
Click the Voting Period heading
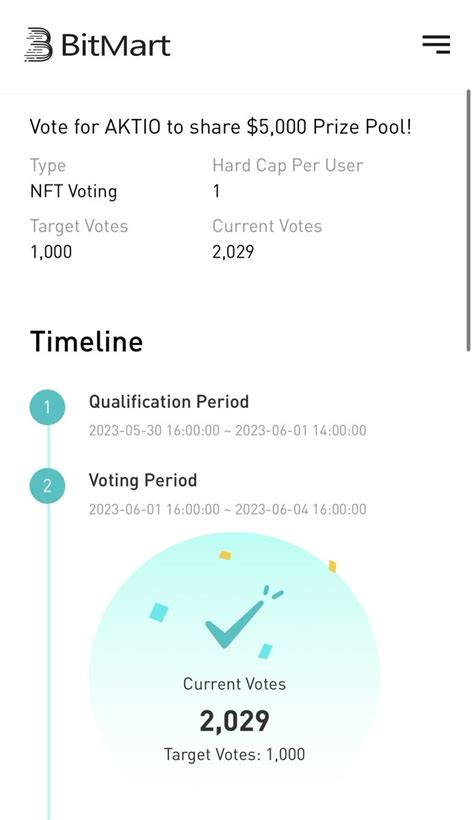(143, 480)
